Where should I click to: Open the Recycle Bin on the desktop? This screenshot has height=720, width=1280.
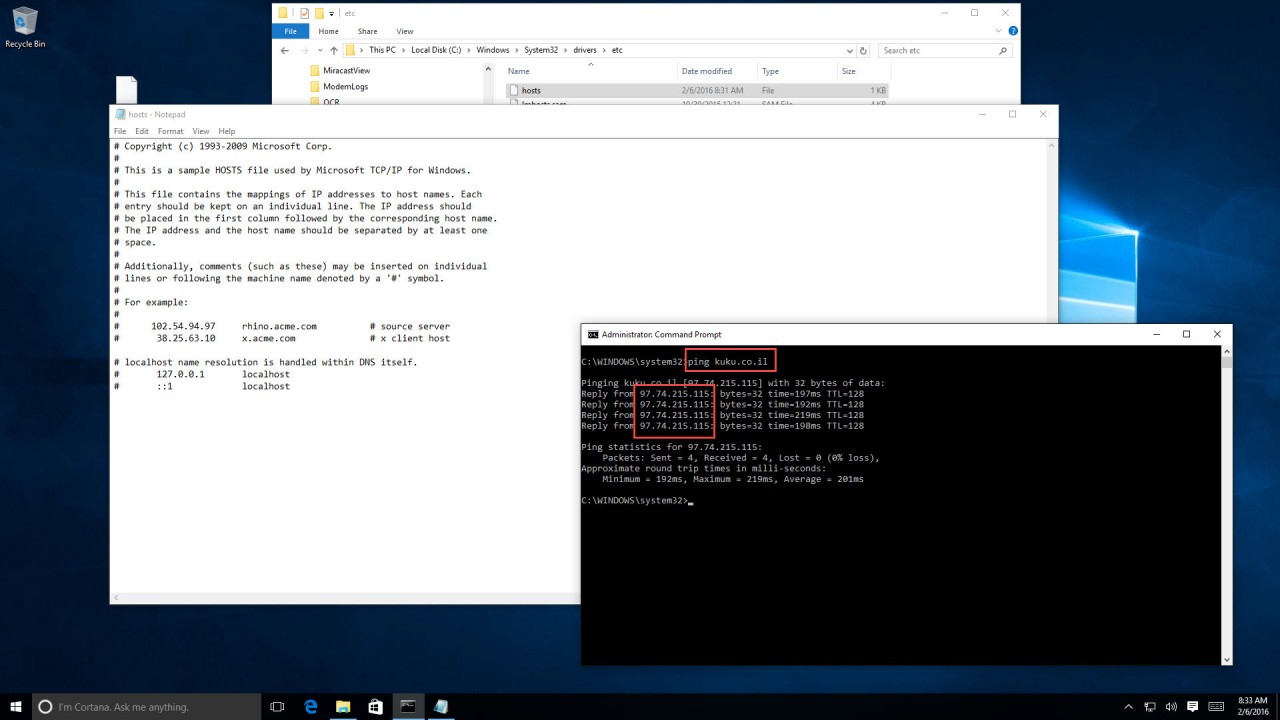point(25,22)
